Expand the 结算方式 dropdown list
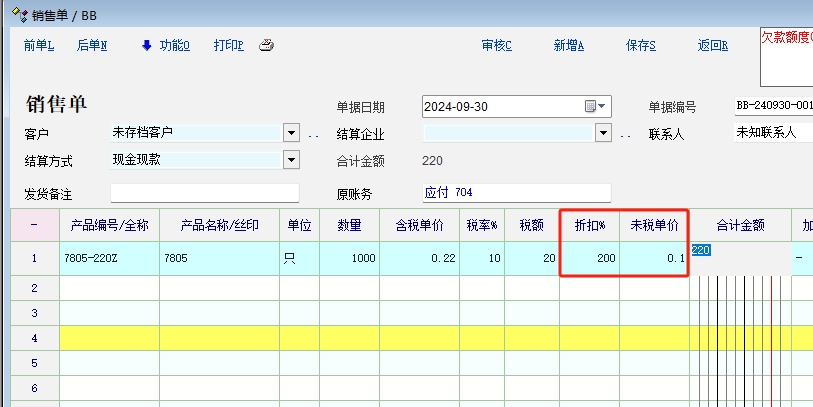The image size is (813, 407). pyautogui.click(x=291, y=160)
